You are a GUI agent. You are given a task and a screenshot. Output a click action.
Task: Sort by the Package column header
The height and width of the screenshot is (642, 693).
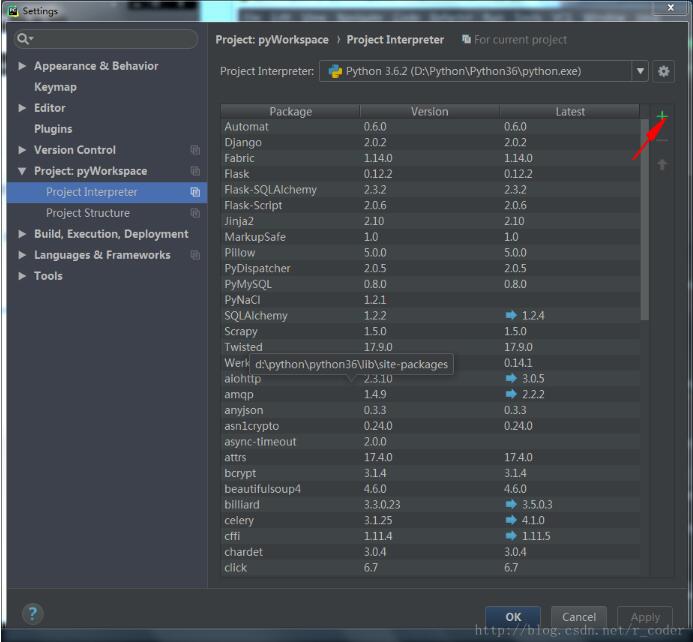point(290,111)
